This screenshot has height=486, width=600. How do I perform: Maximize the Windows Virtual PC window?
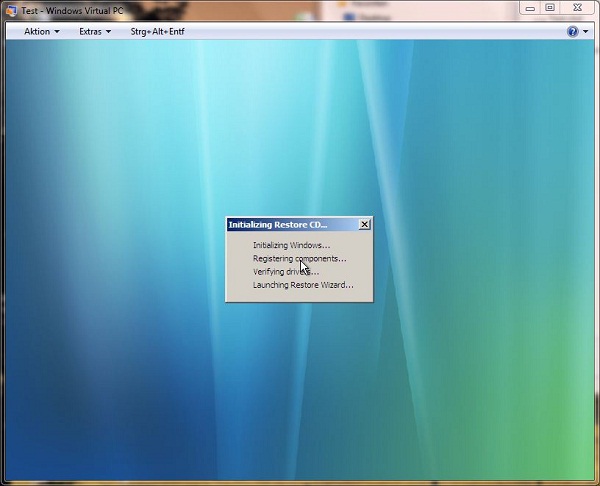click(550, 8)
